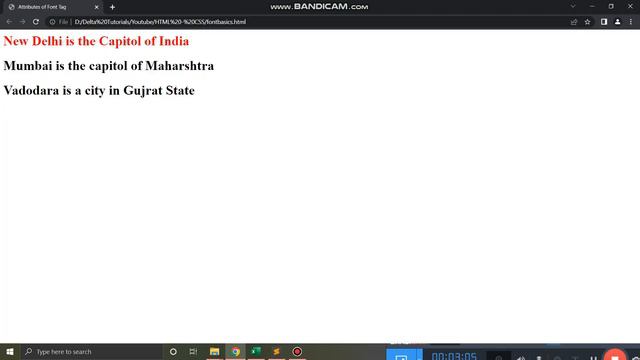Switch to Chrome on the taskbar
The width and height of the screenshot is (640, 360).
pyautogui.click(x=236, y=351)
